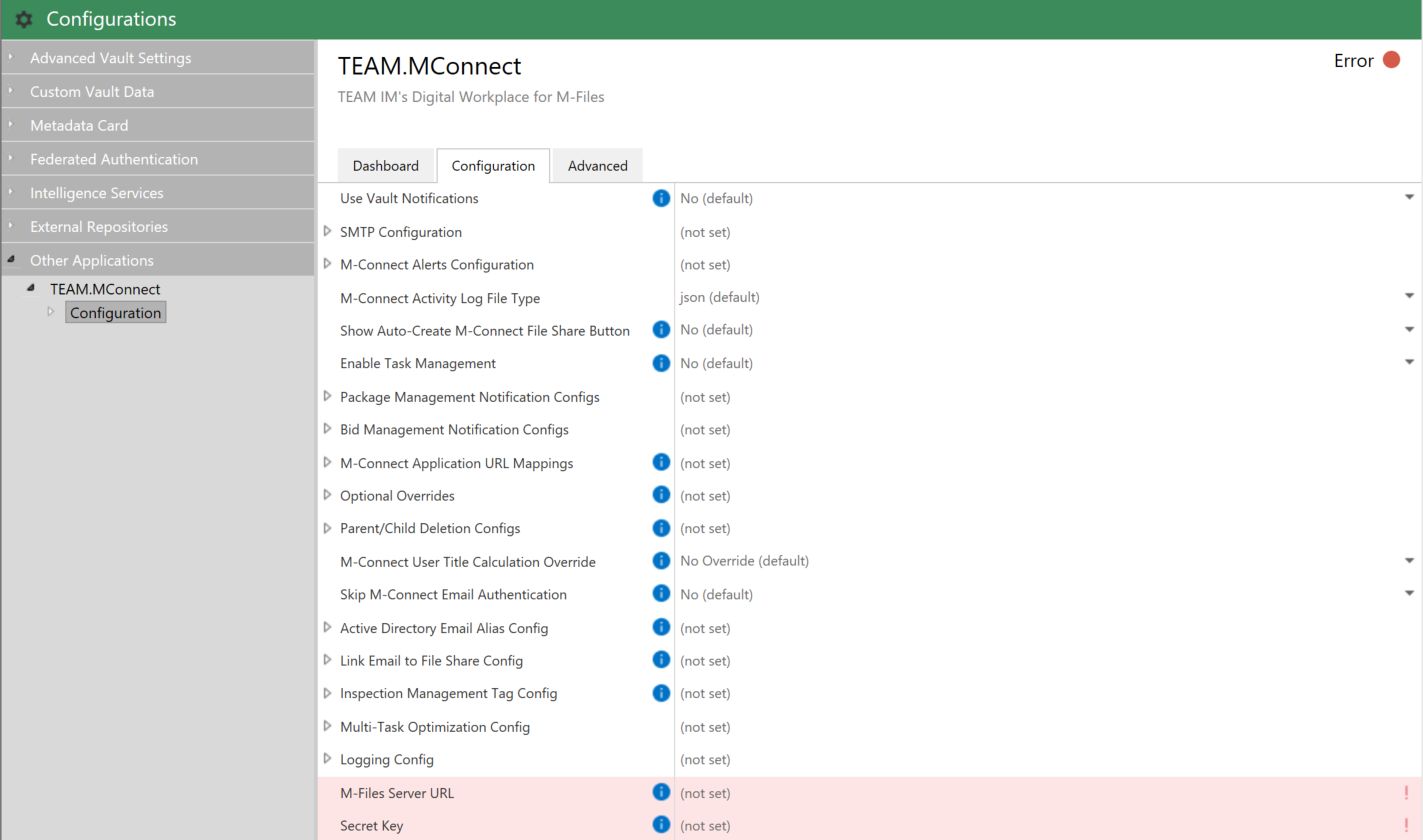
Task: Click the Federated Authentication sidebar entry
Action: click(113, 158)
